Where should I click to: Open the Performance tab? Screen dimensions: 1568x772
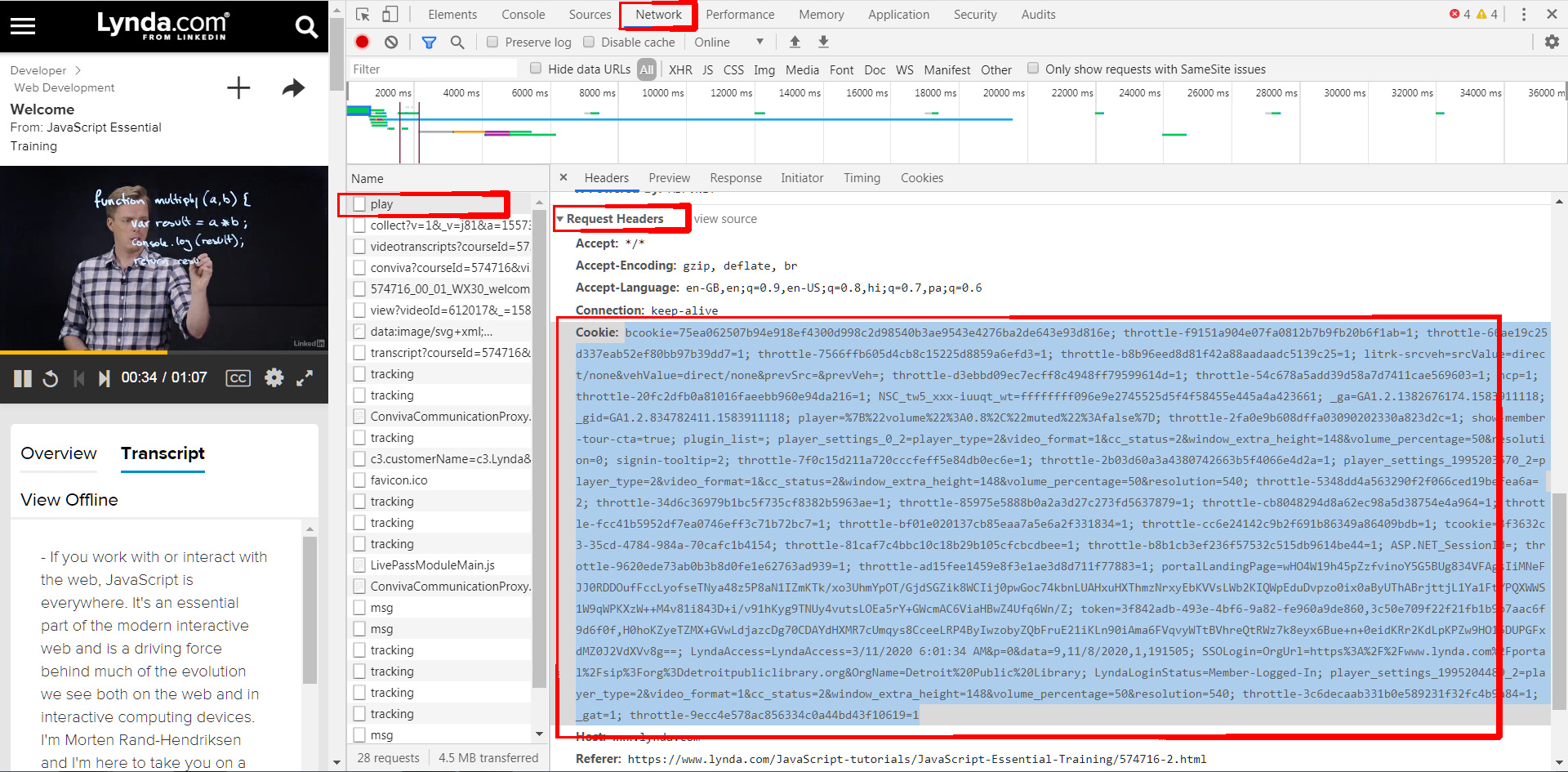point(740,15)
